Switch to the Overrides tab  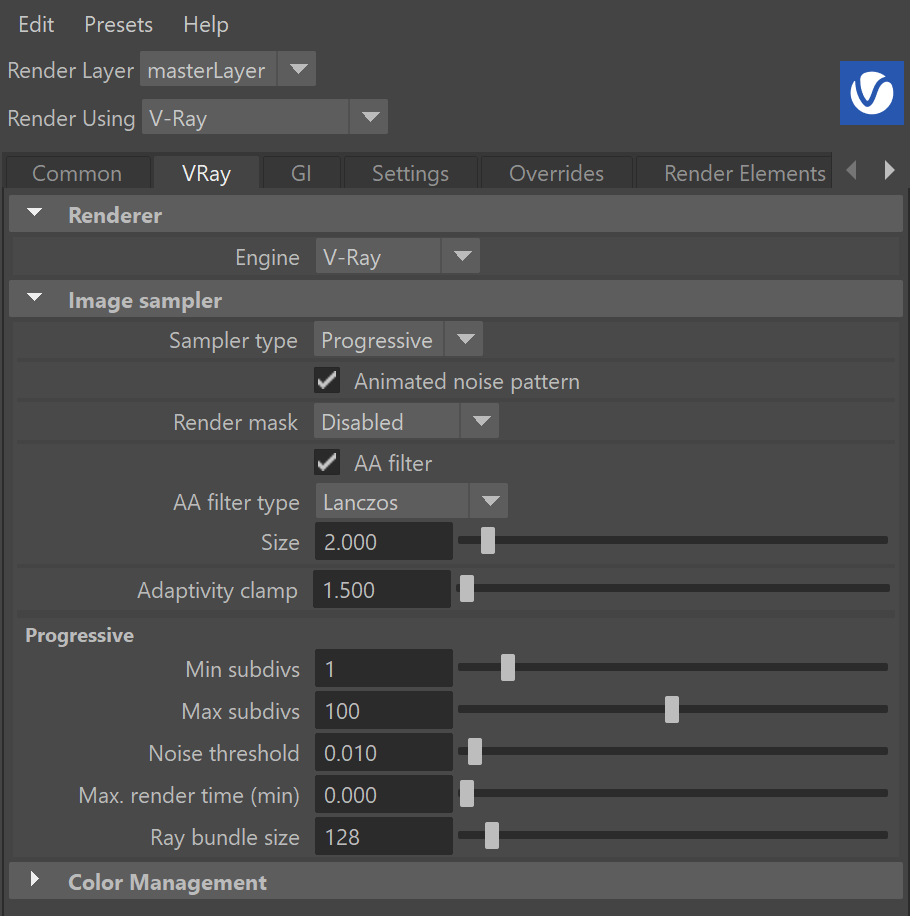pos(556,173)
